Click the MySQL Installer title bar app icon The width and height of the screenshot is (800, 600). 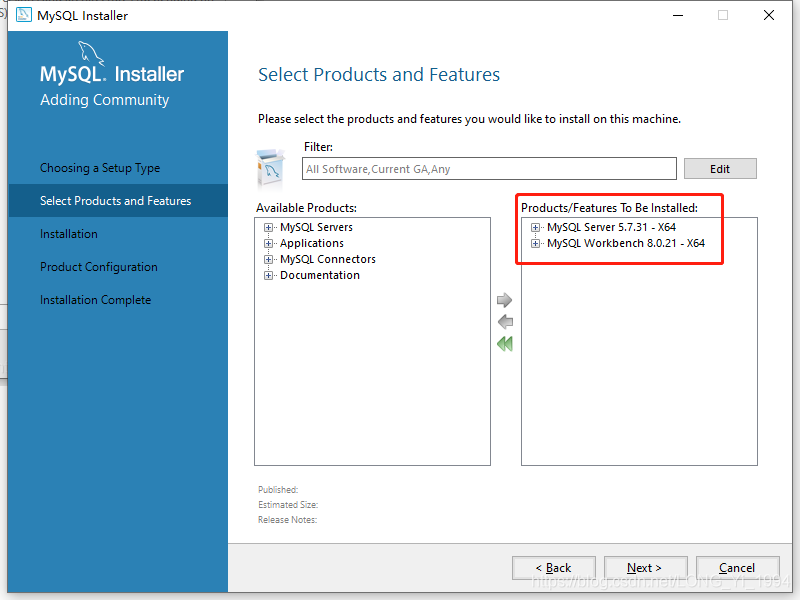point(23,15)
